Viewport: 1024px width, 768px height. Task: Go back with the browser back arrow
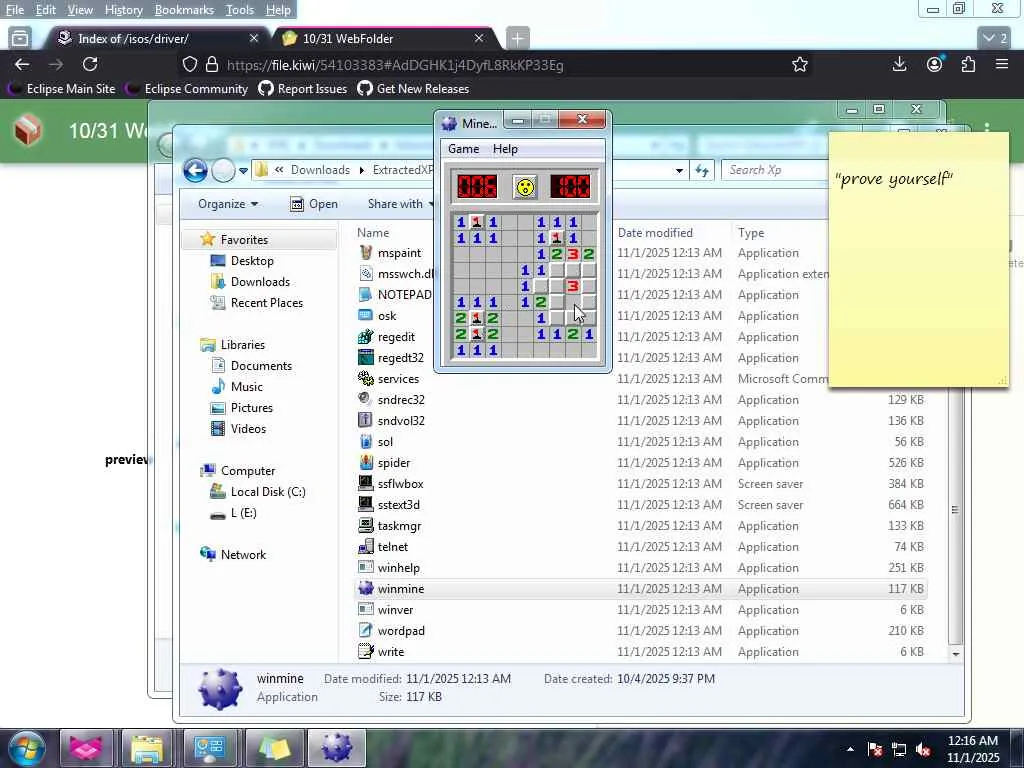pos(22,64)
